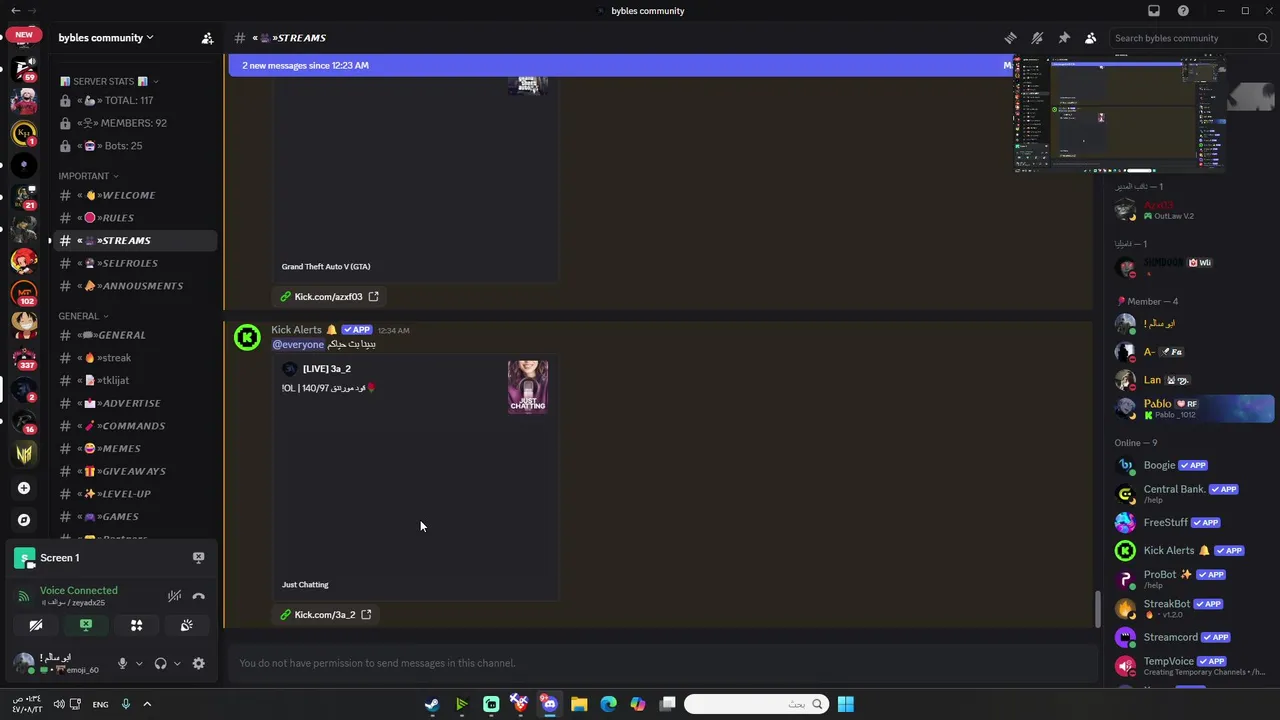
Task: Open headphone output options arrow
Action: [177, 663]
